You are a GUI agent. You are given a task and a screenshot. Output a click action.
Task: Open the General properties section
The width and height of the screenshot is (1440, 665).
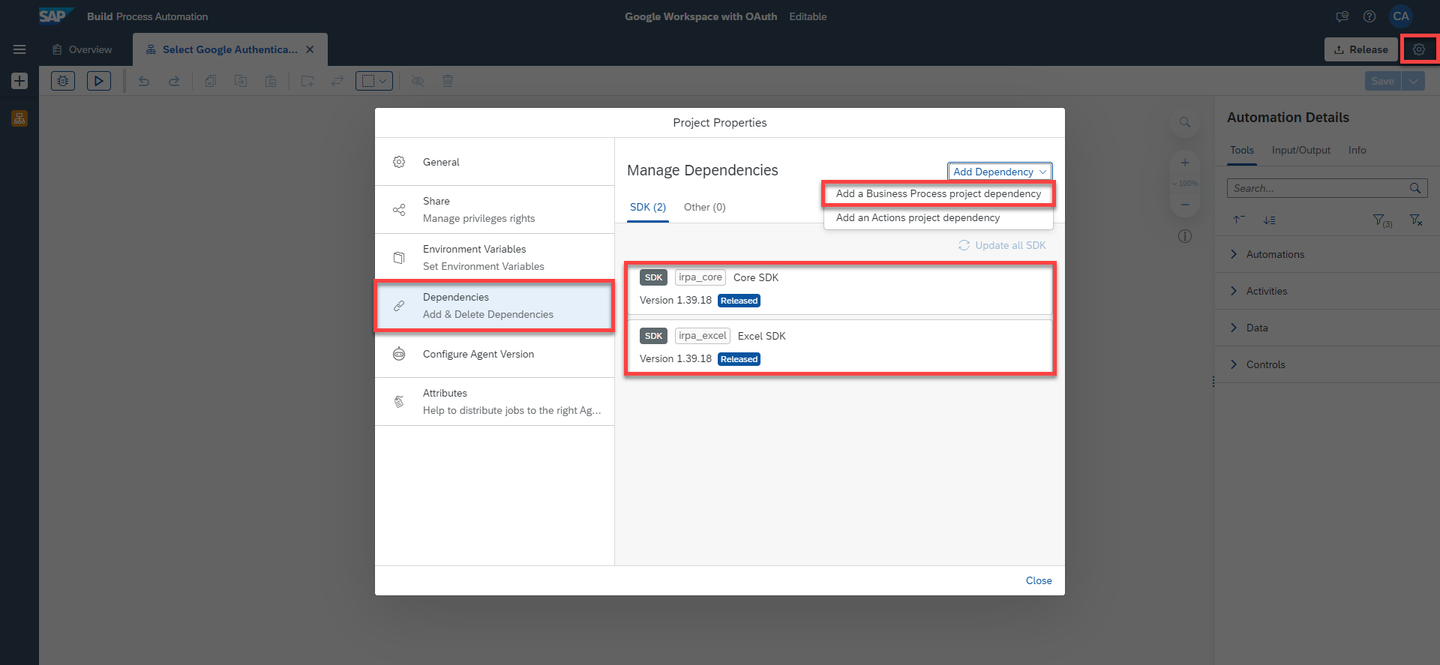point(495,162)
